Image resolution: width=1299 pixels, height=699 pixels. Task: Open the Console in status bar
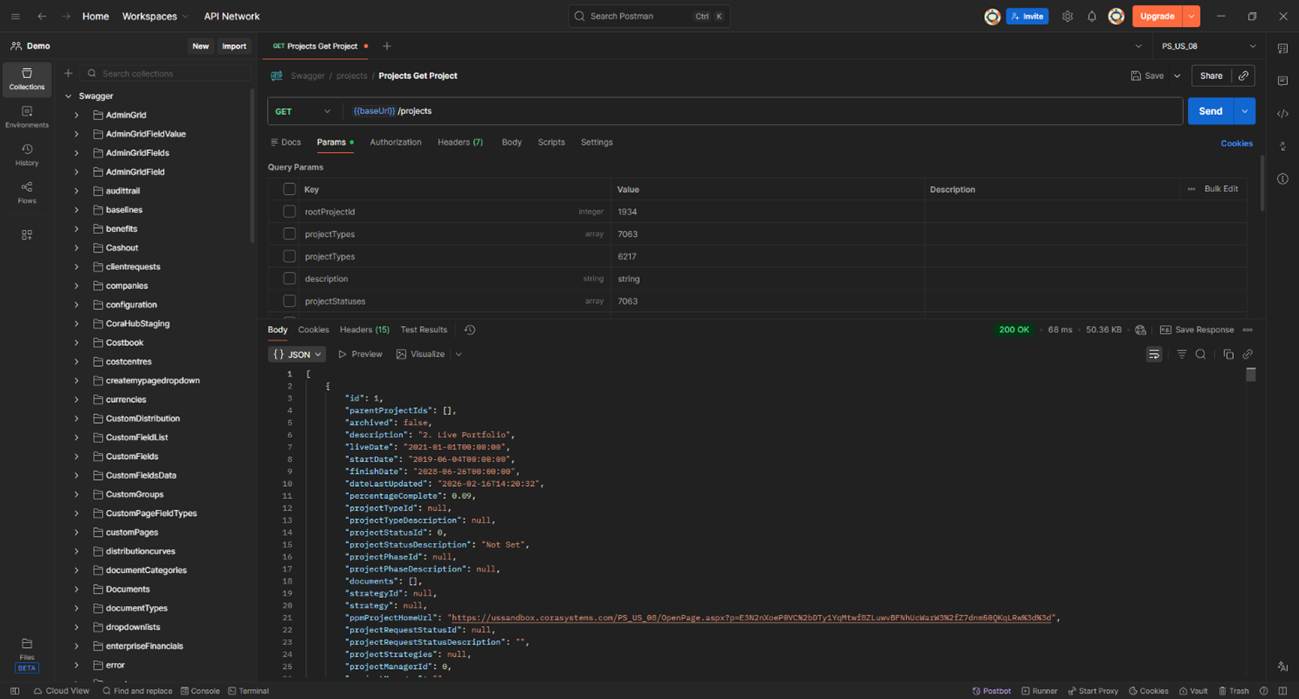point(200,691)
